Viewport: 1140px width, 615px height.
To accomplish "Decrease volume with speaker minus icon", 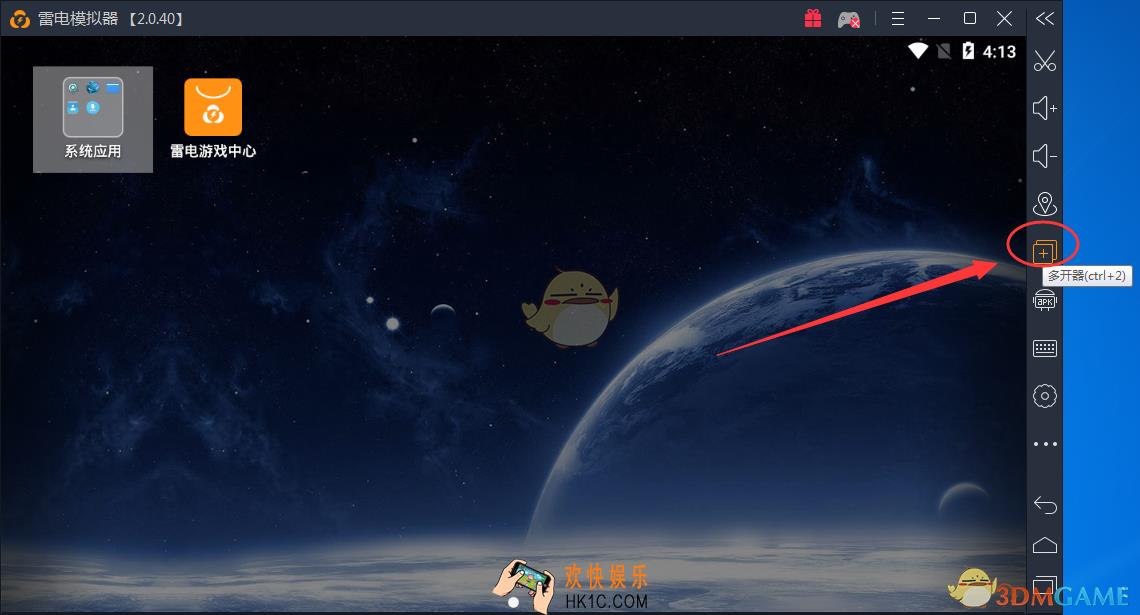I will pos(1045,156).
